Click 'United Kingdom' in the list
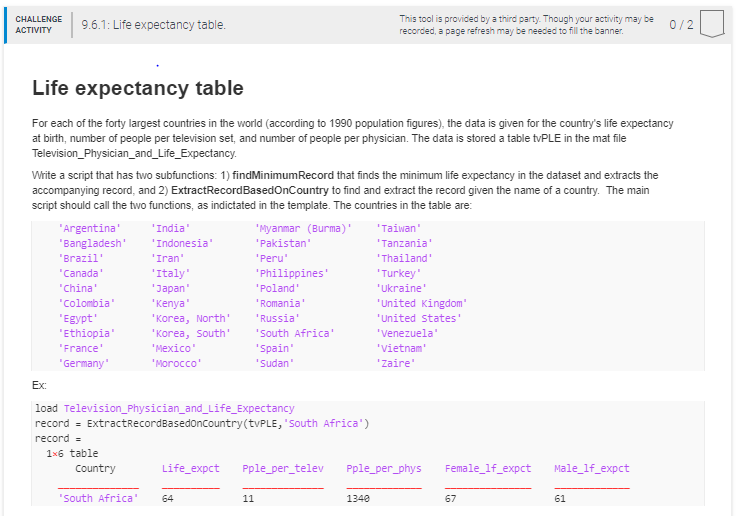The image size is (738, 516). pos(422,304)
